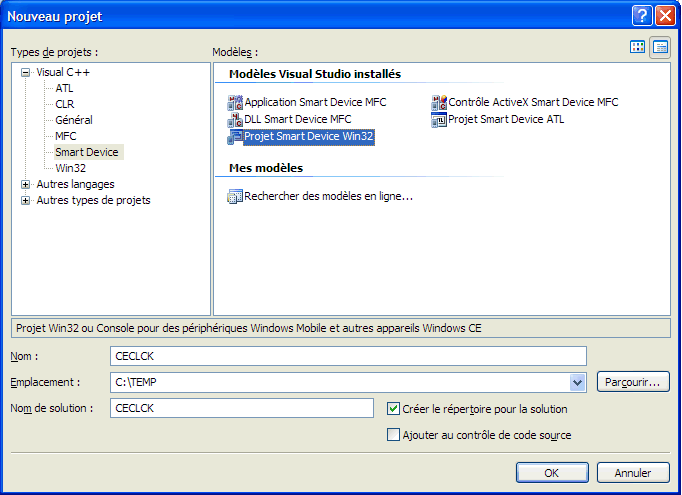Select the Application Smart Device MFC template icon
The image size is (682, 495).
(235, 103)
